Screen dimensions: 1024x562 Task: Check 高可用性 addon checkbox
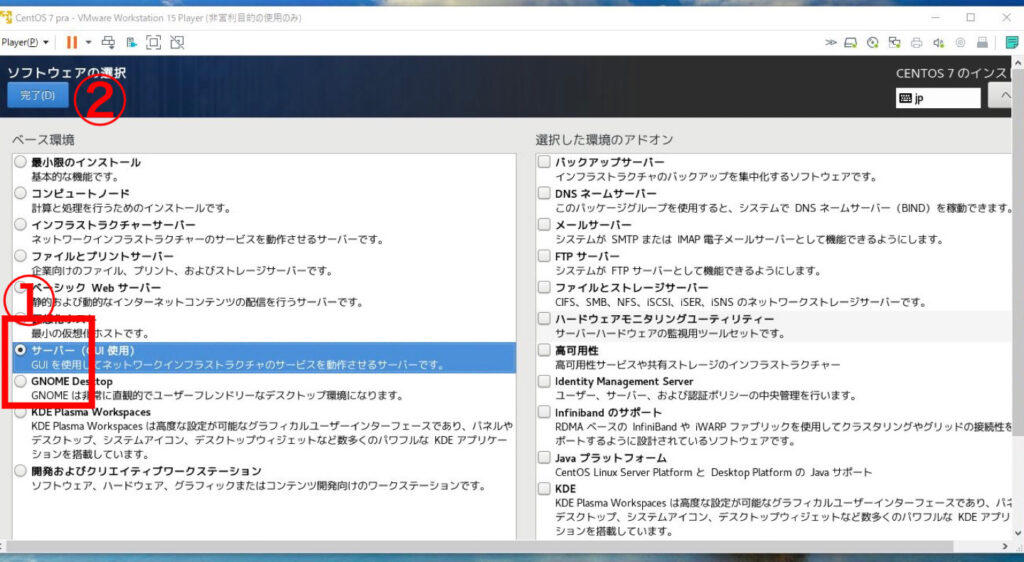click(544, 349)
